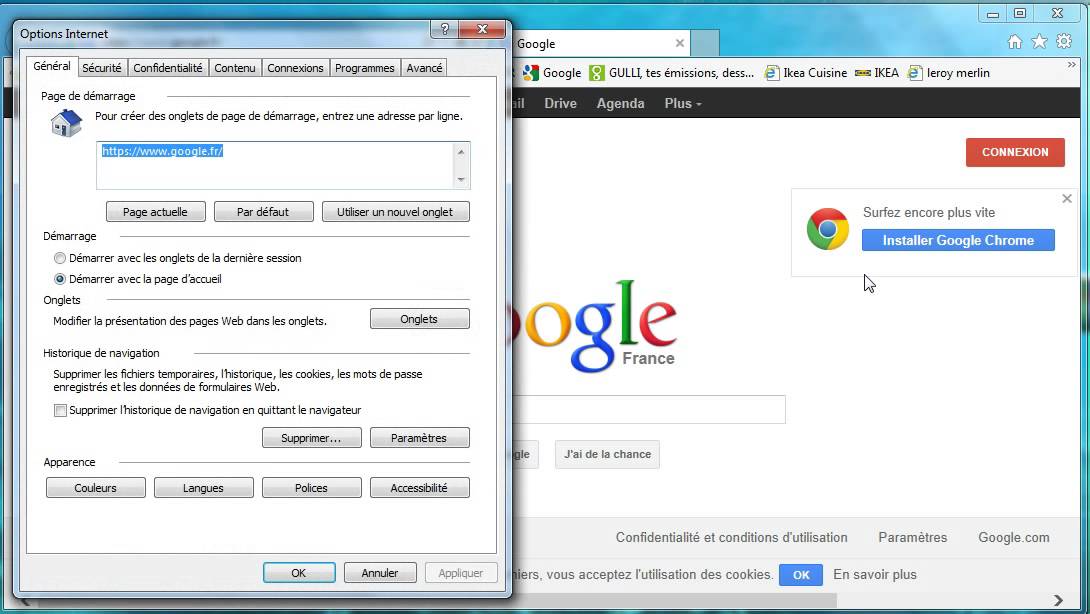Screen dimensions: 1090x614
Task: Switch to the Connexions tab
Action: pyautogui.click(x=295, y=68)
